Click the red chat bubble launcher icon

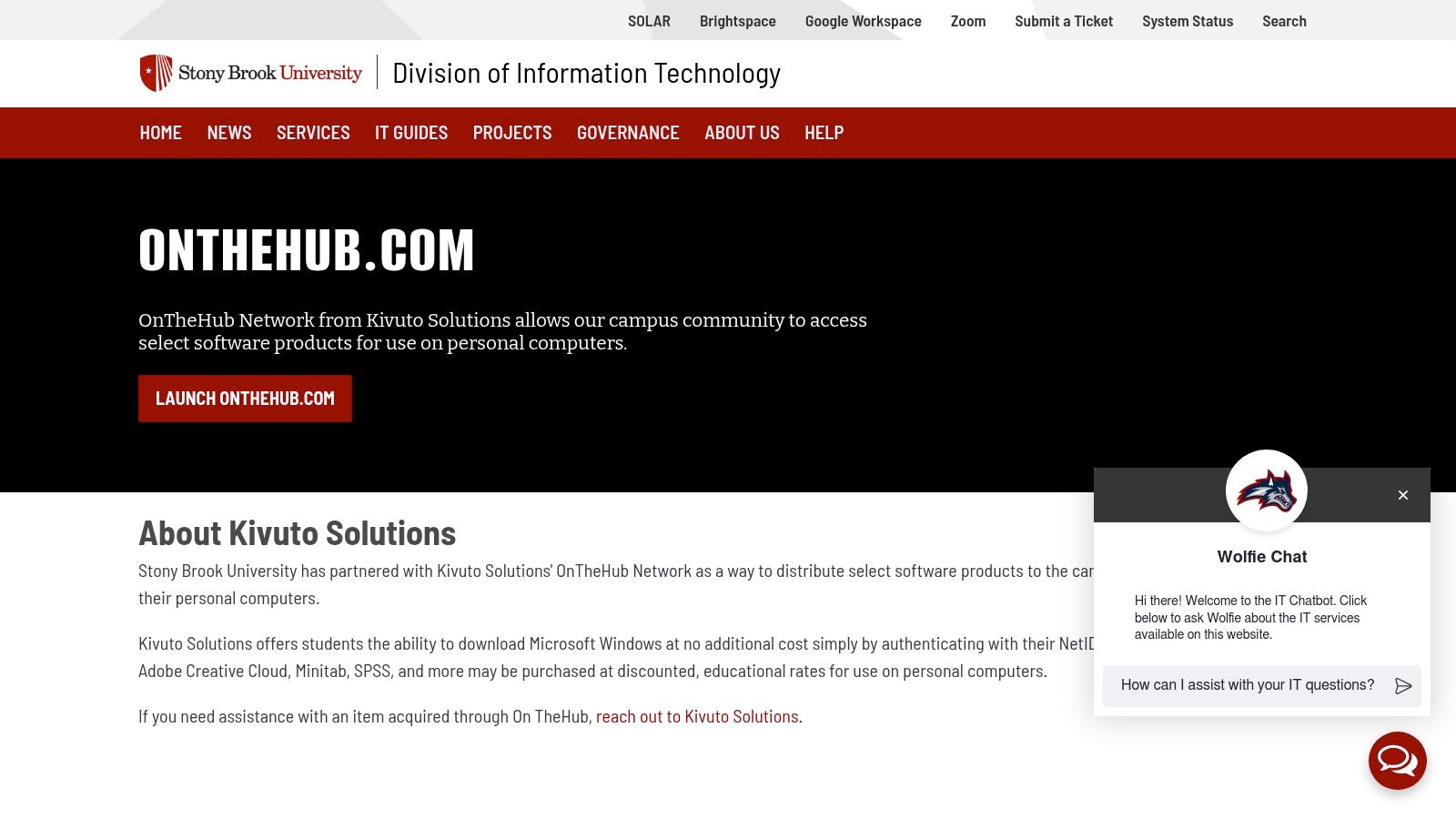point(1397,761)
